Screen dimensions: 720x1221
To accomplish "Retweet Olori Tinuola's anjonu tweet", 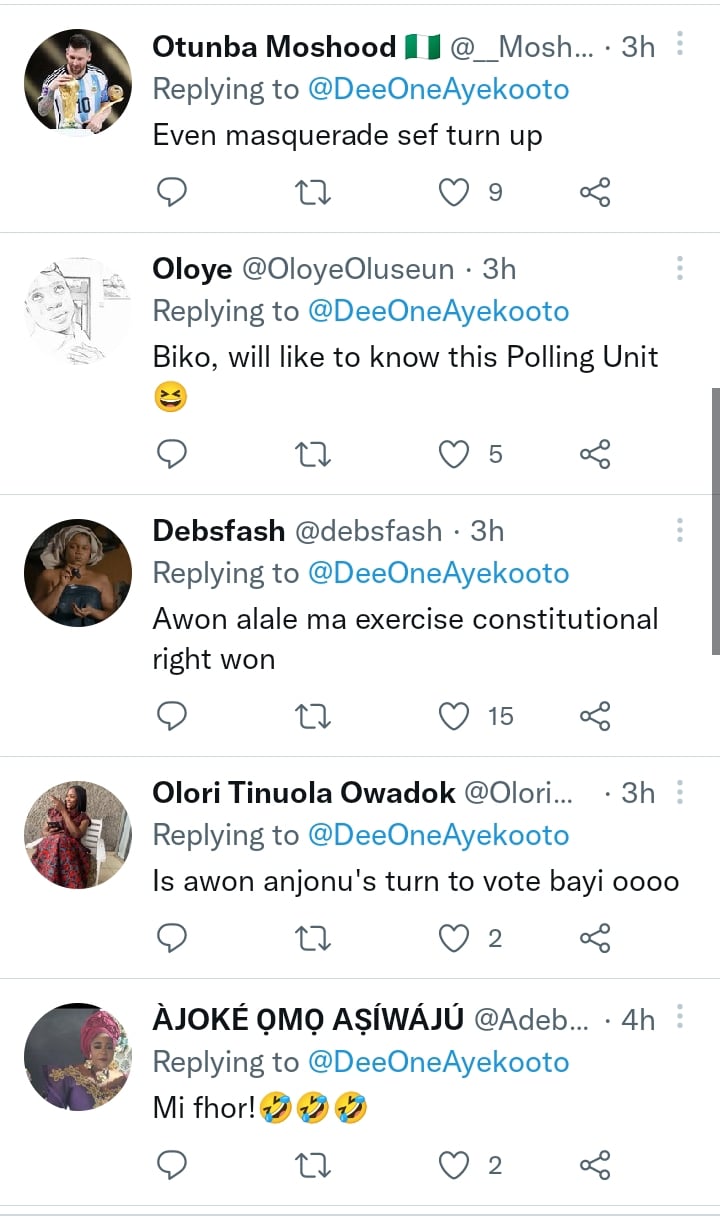I will pos(315,938).
